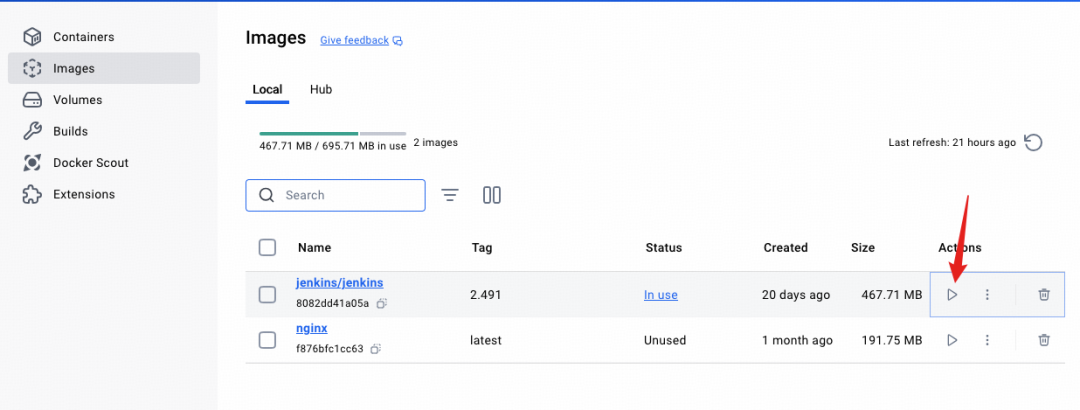Click the 2.491 tag cell
The width and height of the screenshot is (1080, 410).
point(486,295)
